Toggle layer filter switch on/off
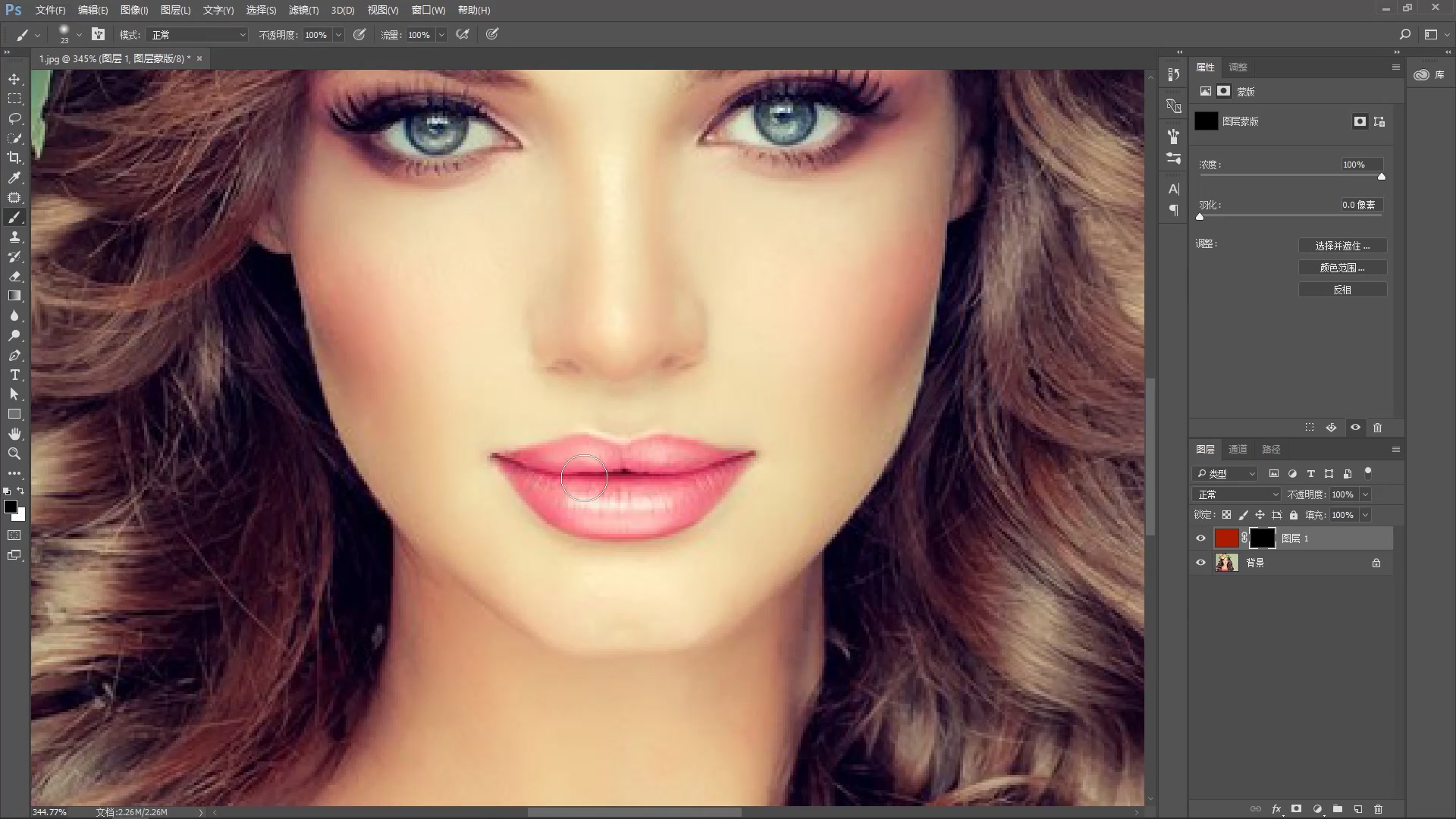 pyautogui.click(x=1368, y=472)
